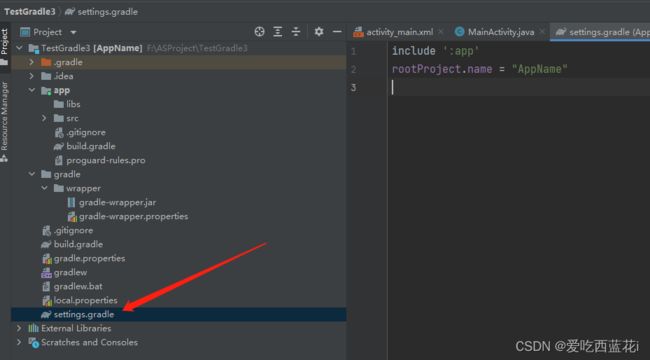
Task: Switch to the MainActivity.java tab
Action: (x=495, y=32)
